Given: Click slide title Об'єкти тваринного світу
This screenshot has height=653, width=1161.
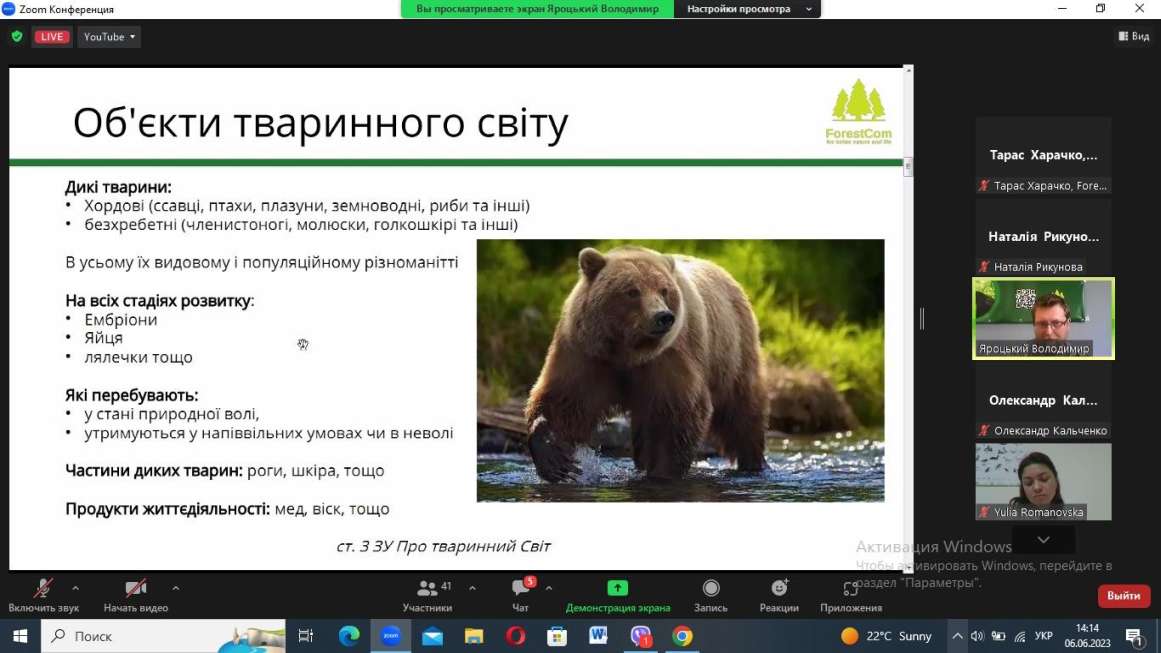Looking at the screenshot, I should coord(321,122).
